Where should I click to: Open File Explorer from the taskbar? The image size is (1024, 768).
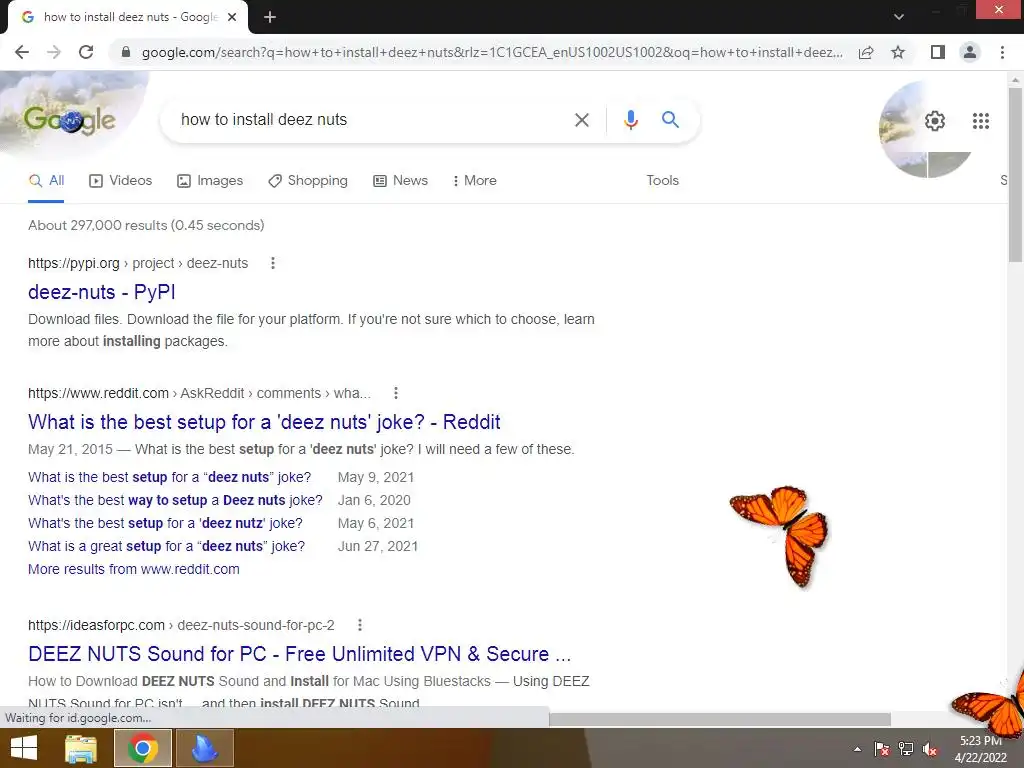81,748
